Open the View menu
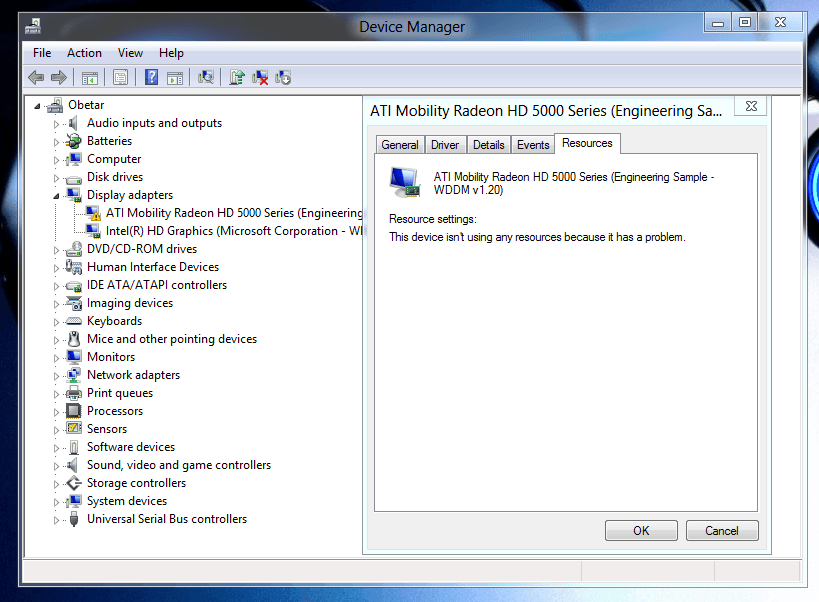This screenshot has height=602, width=819. [x=130, y=53]
